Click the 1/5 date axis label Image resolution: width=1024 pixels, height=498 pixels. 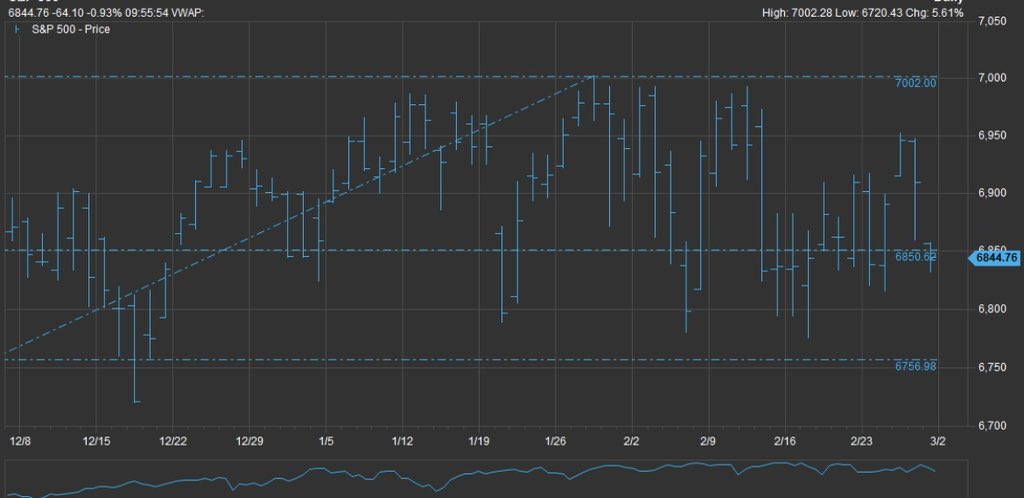click(326, 441)
